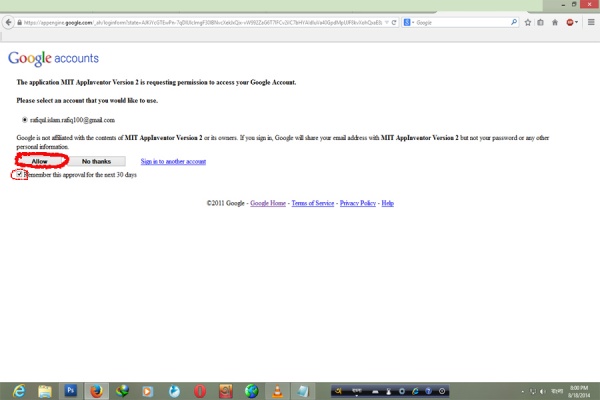Open File Explorer folder taskbar icon
This screenshot has width=600, height=400.
45,391
